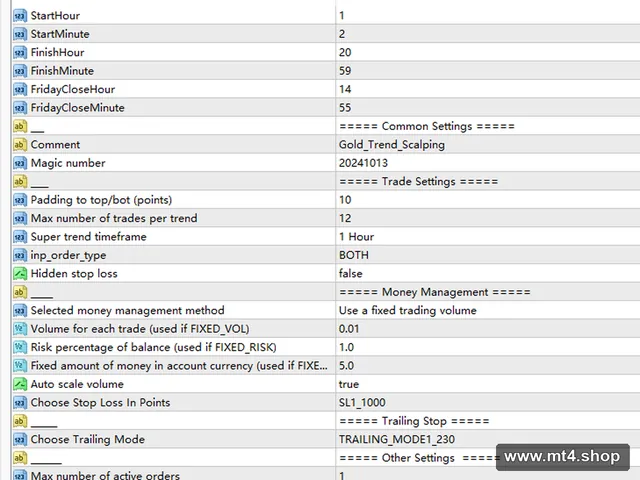This screenshot has width=640, height=480.
Task: Click the icon beside Padding to top/bot
Action: point(20,200)
